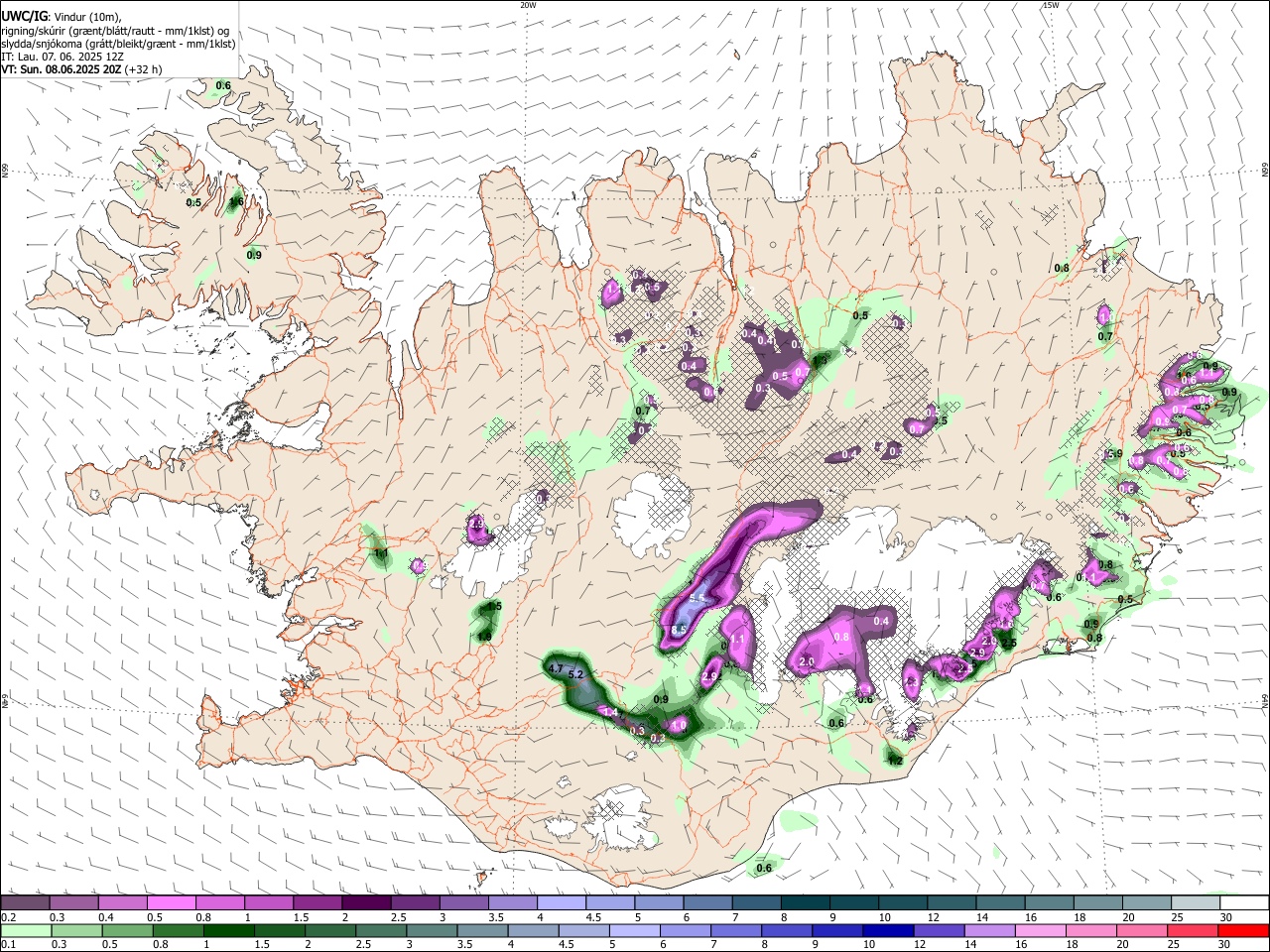Select the 'rigning/skúrir' legend description line
This screenshot has height=952, width=1270.
[115, 31]
